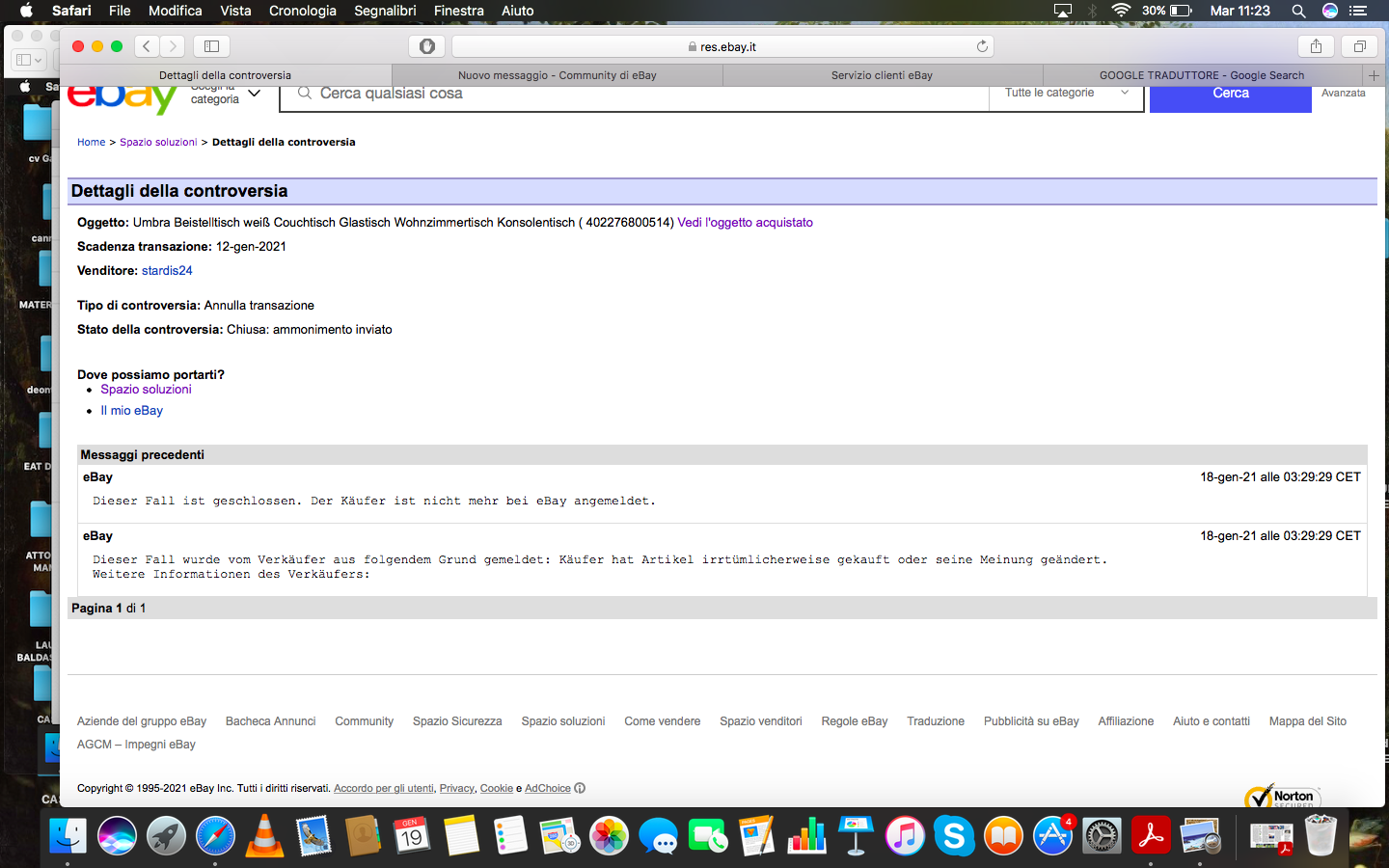Open Wi-Fi status menu
The width and height of the screenshot is (1389, 868).
[1121, 11]
